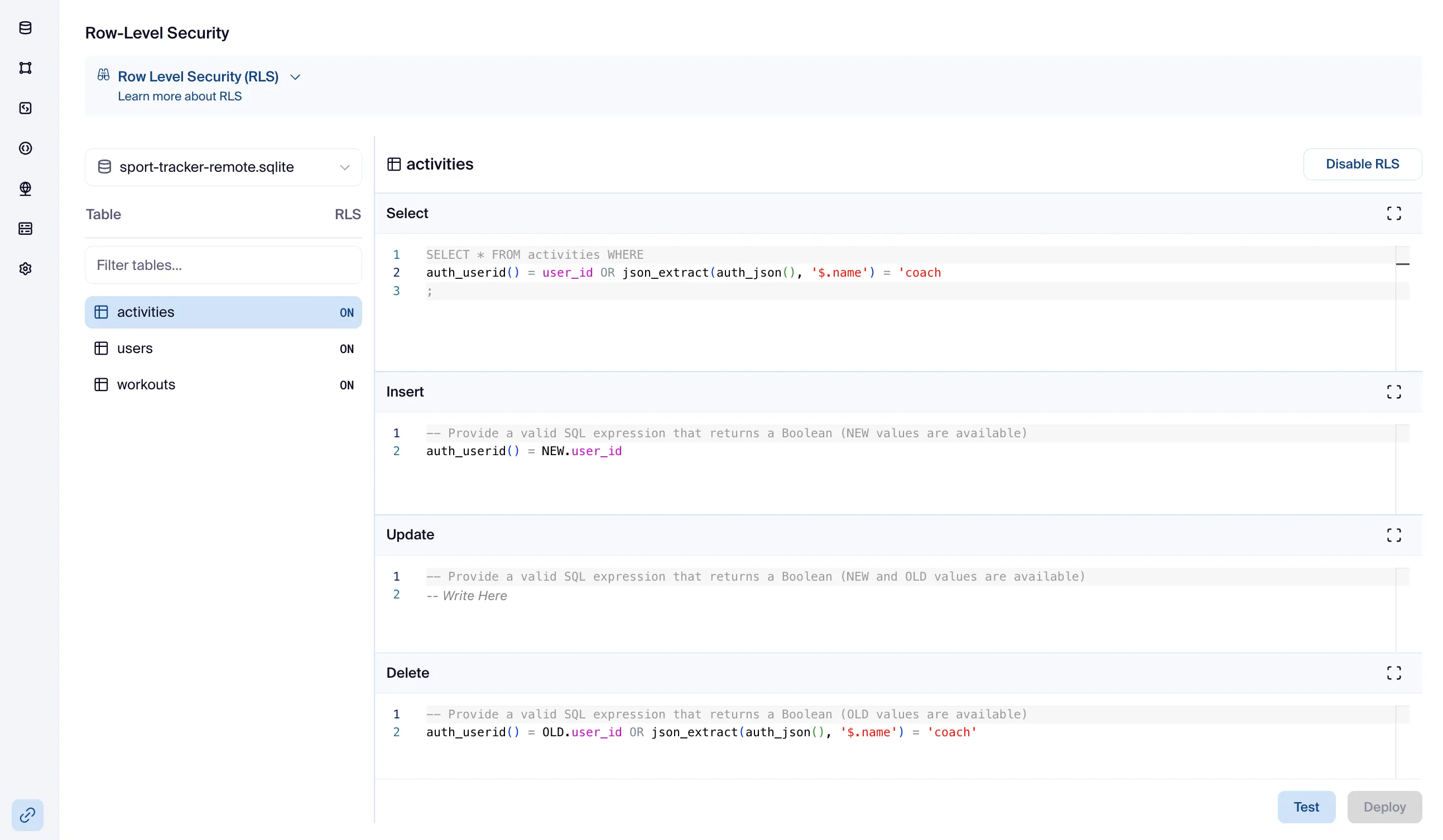Screen dimensions: 1443x840
Task: Click the Select editor minimap scrollbar
Action: tap(1402, 309)
